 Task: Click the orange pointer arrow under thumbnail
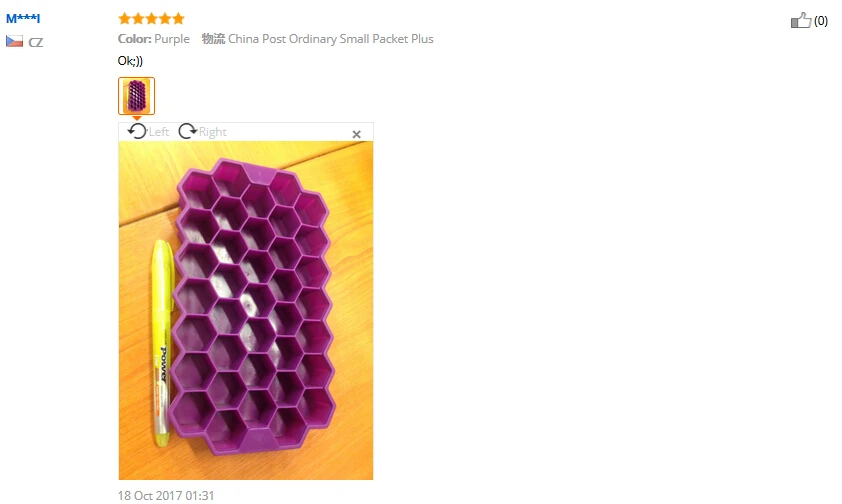pos(136,118)
